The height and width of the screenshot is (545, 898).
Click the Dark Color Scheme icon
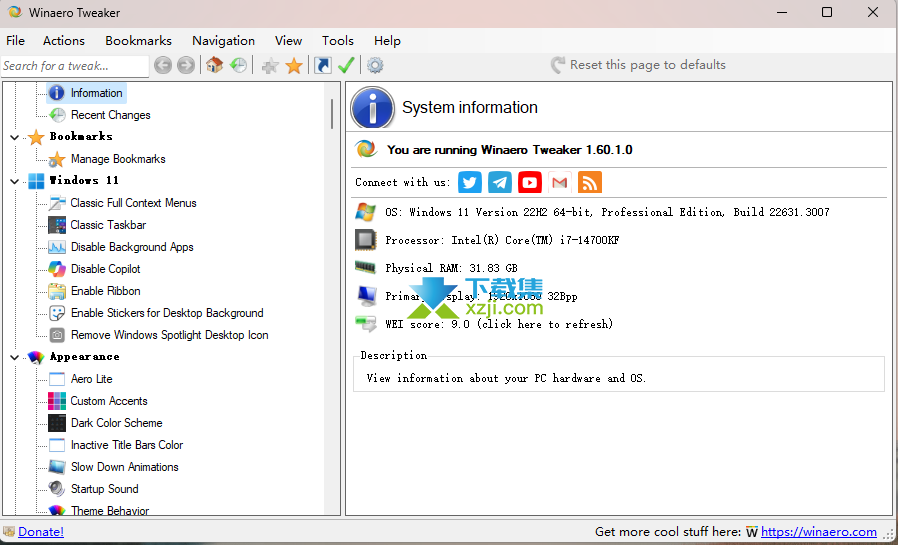pyautogui.click(x=57, y=423)
